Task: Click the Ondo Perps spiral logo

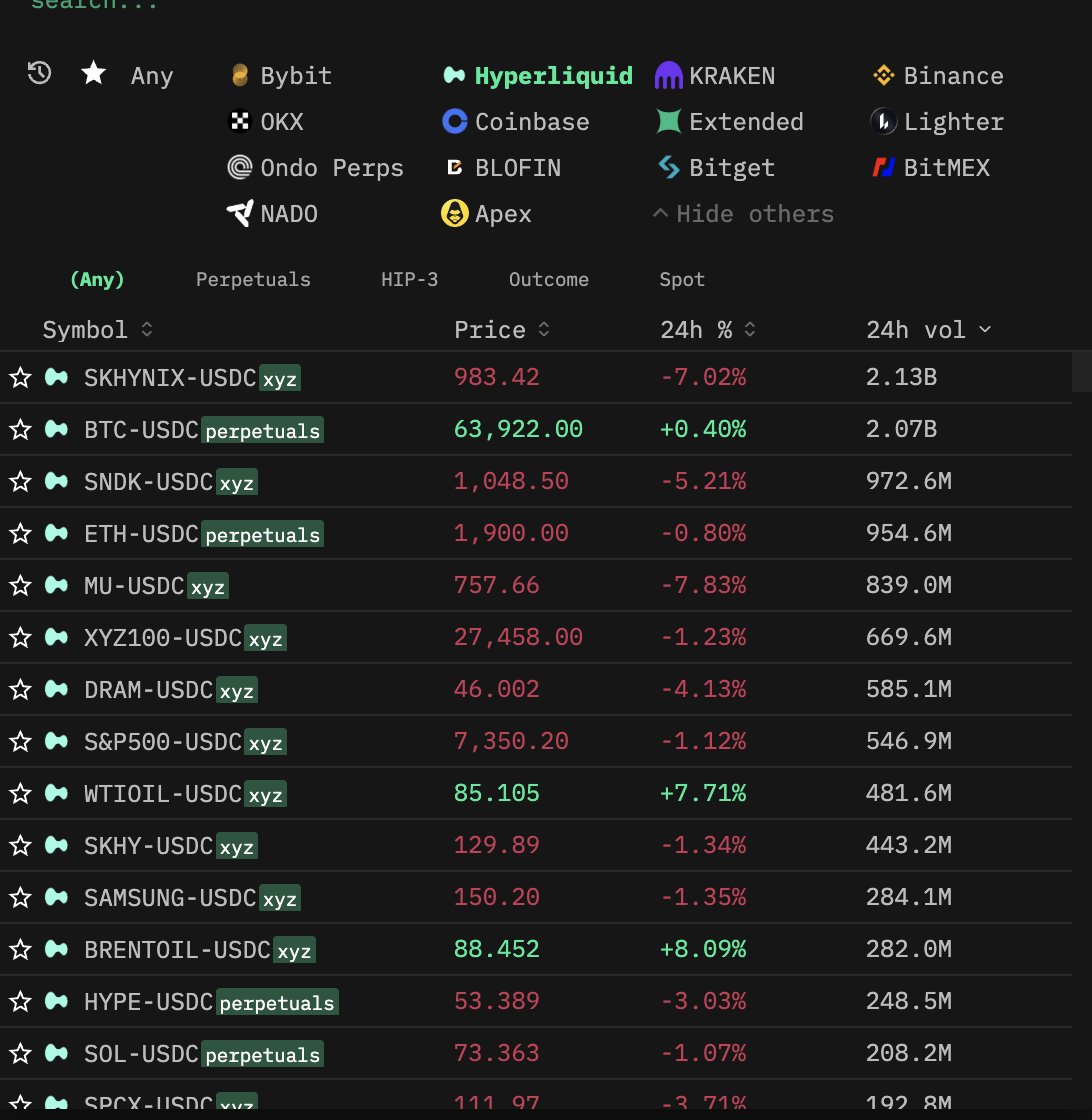Action: (240, 167)
